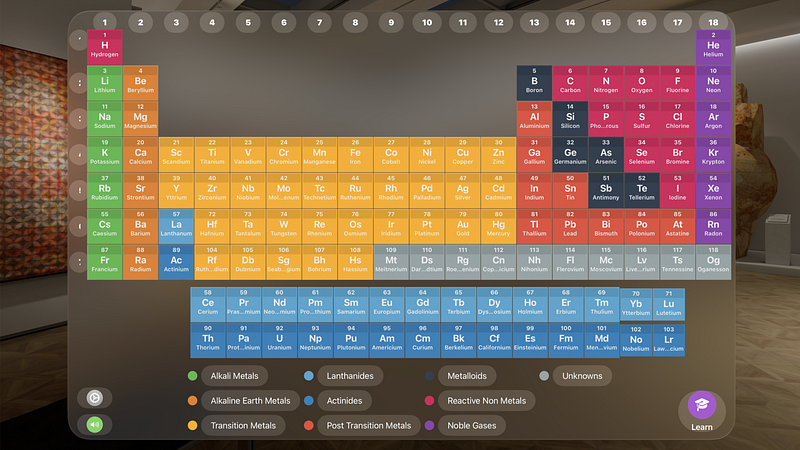Click the Post Transition Metals button

point(369,426)
